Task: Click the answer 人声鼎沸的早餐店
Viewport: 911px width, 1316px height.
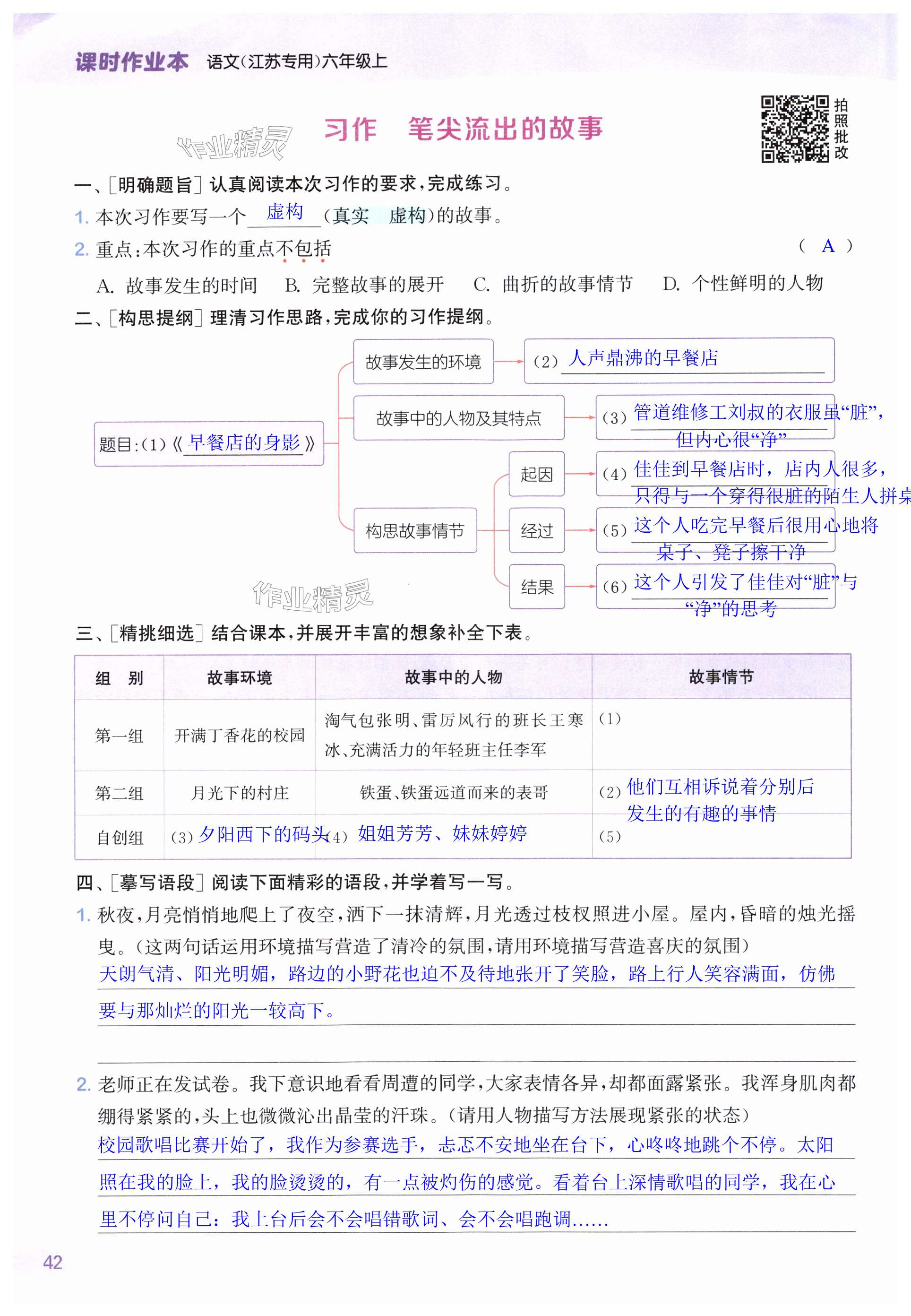Action: pyautogui.click(x=643, y=358)
